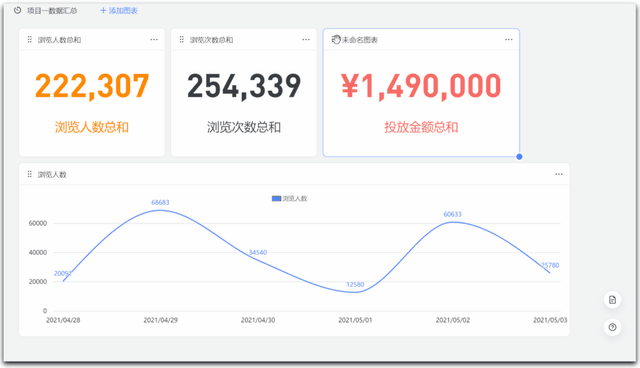Click the 2021/05/01 axis label
Viewport: 640px width, 368px height.
point(355,320)
